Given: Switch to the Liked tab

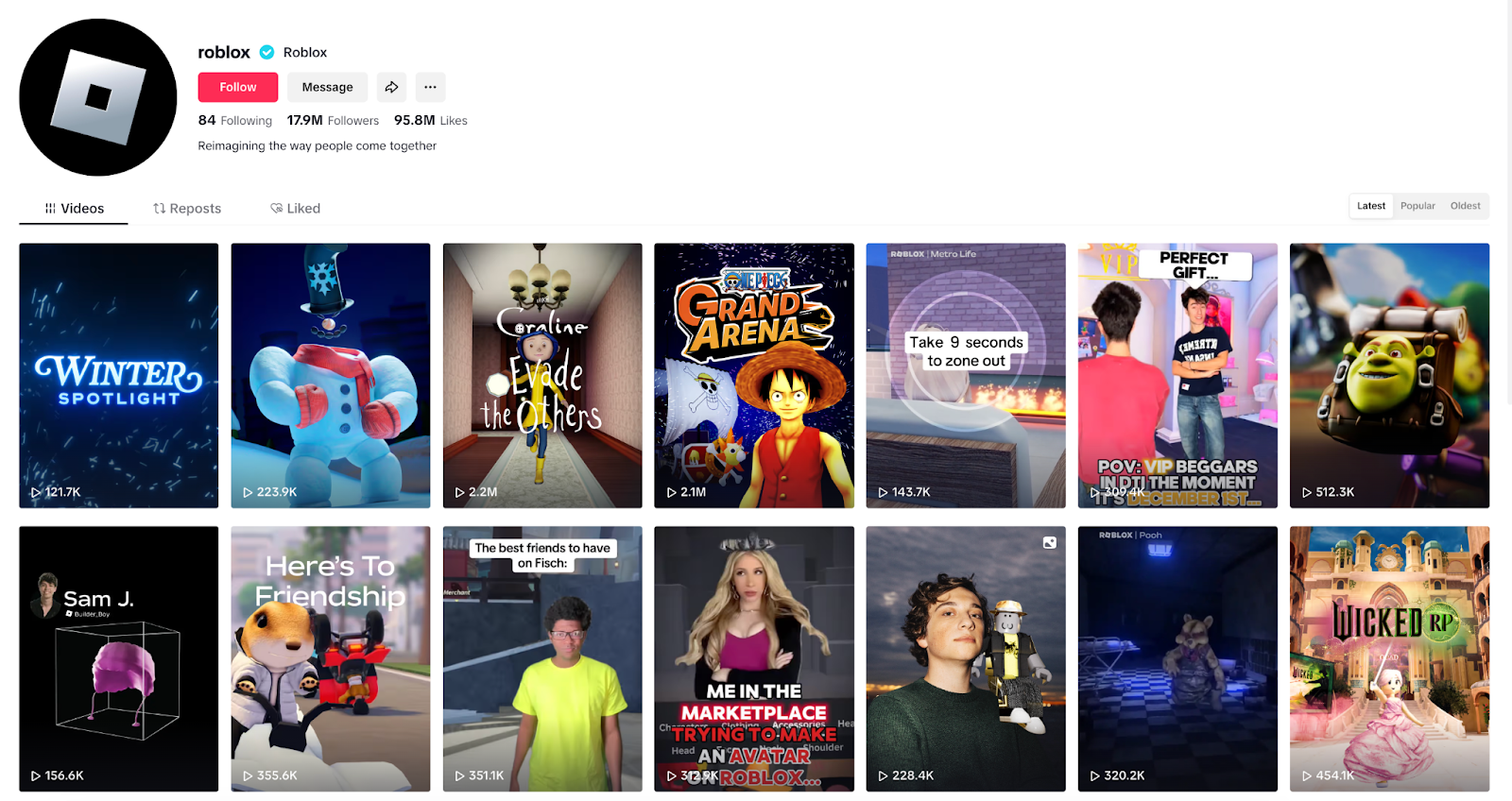Looking at the screenshot, I should (x=296, y=209).
